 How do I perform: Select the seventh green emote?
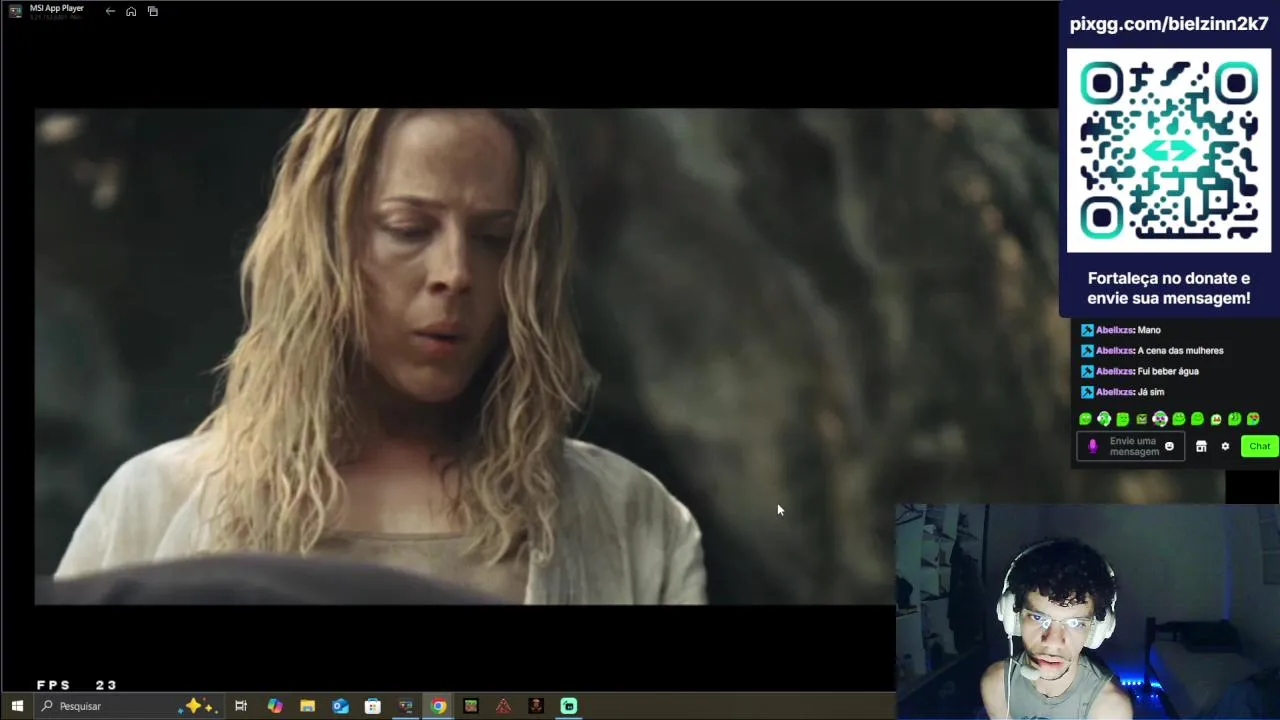[x=1197, y=419]
